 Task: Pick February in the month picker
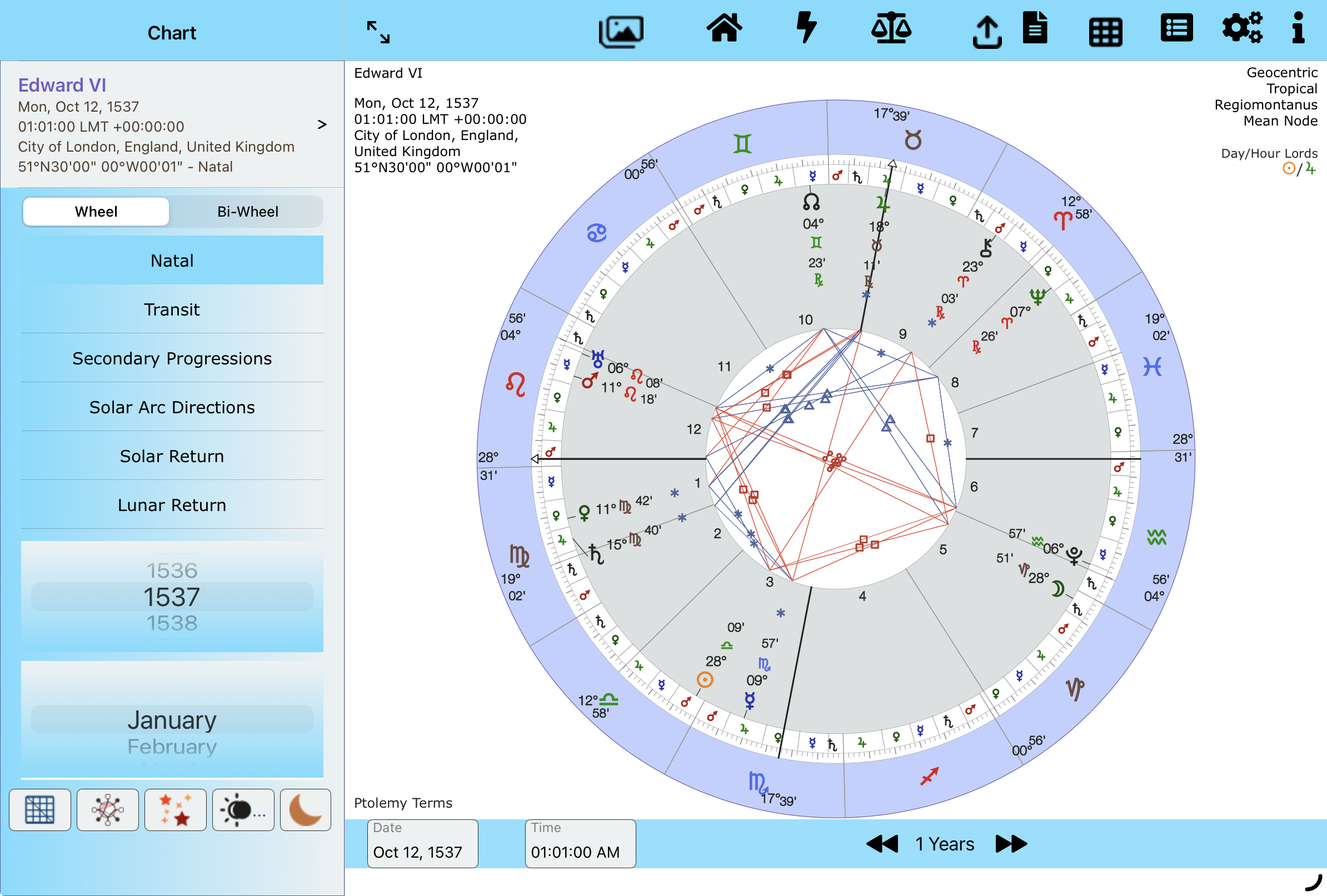172,747
